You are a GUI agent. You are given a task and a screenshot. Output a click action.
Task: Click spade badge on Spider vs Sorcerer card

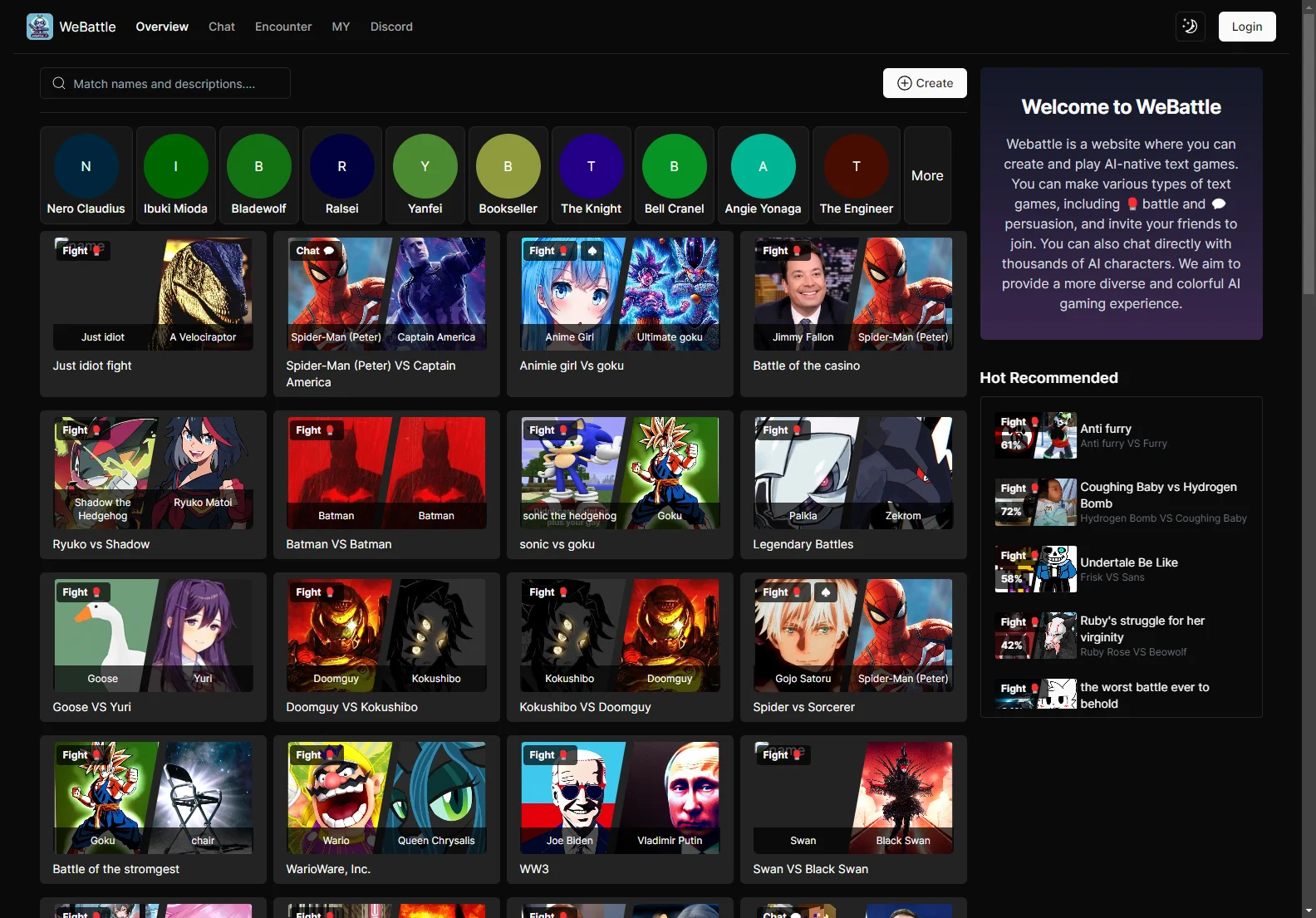pyautogui.click(x=825, y=592)
